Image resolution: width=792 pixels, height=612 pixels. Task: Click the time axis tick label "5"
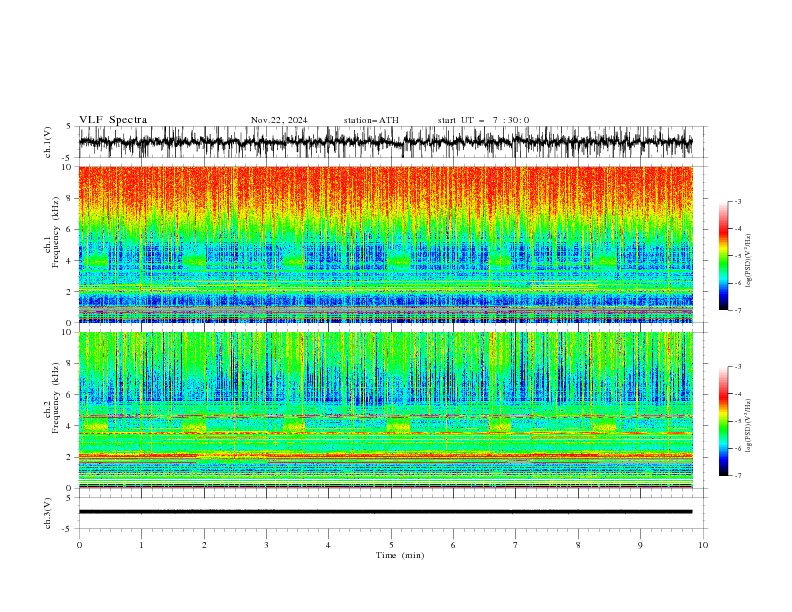391,545
